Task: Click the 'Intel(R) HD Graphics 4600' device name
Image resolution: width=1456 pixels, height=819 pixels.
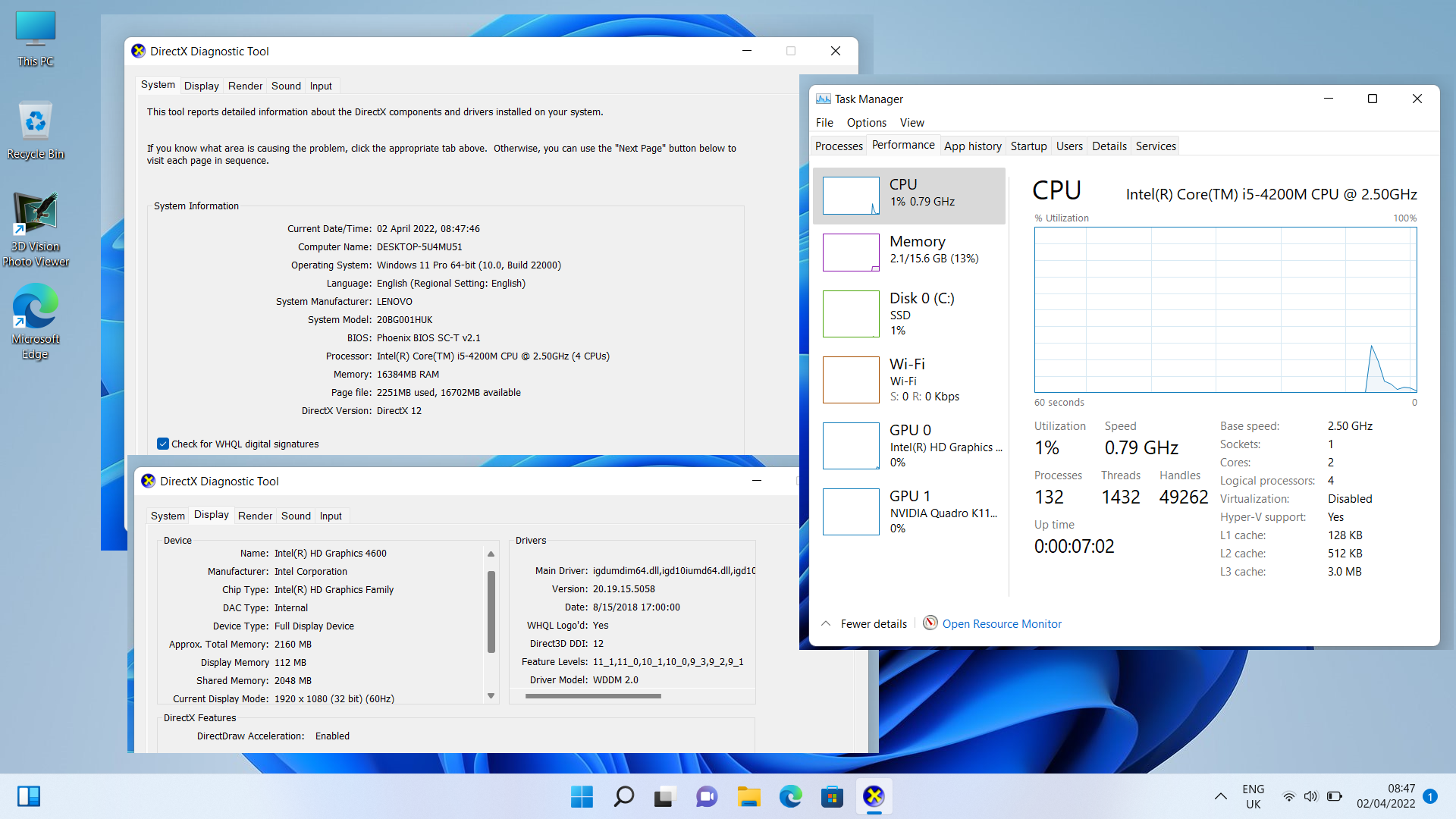Action: [330, 553]
